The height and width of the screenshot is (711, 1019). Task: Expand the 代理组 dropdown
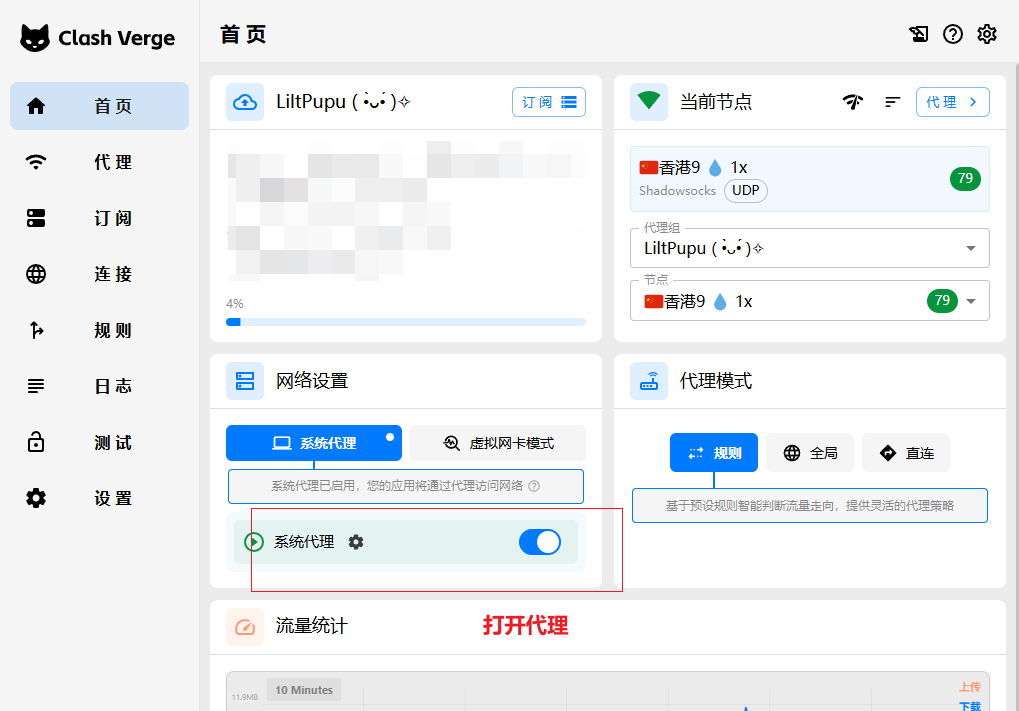[970, 248]
